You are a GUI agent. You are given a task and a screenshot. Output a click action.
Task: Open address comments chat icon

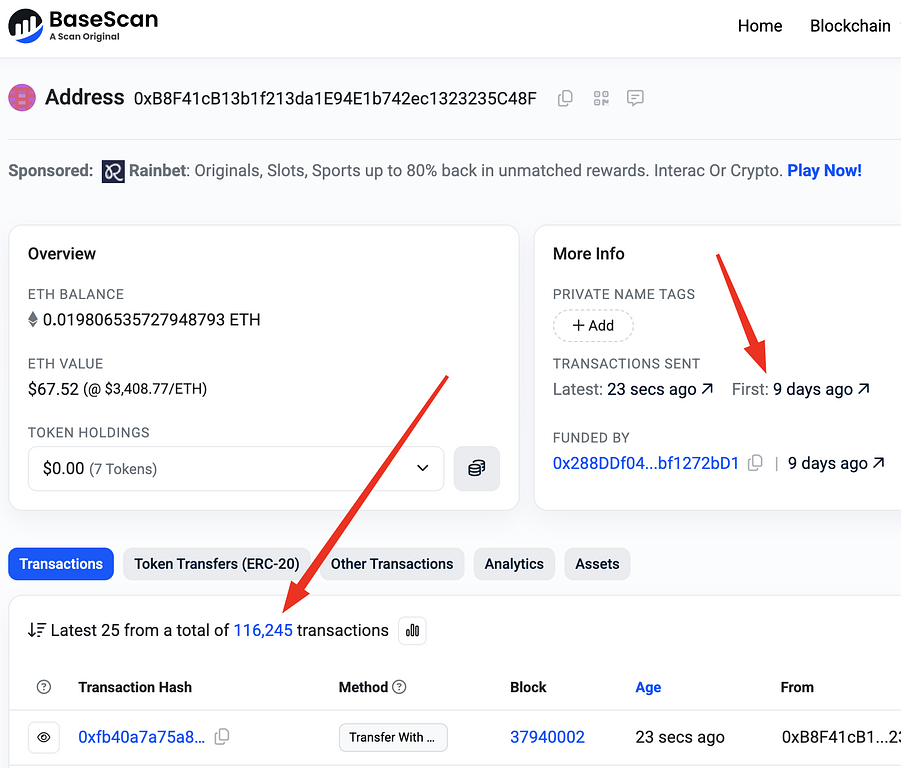tap(635, 98)
